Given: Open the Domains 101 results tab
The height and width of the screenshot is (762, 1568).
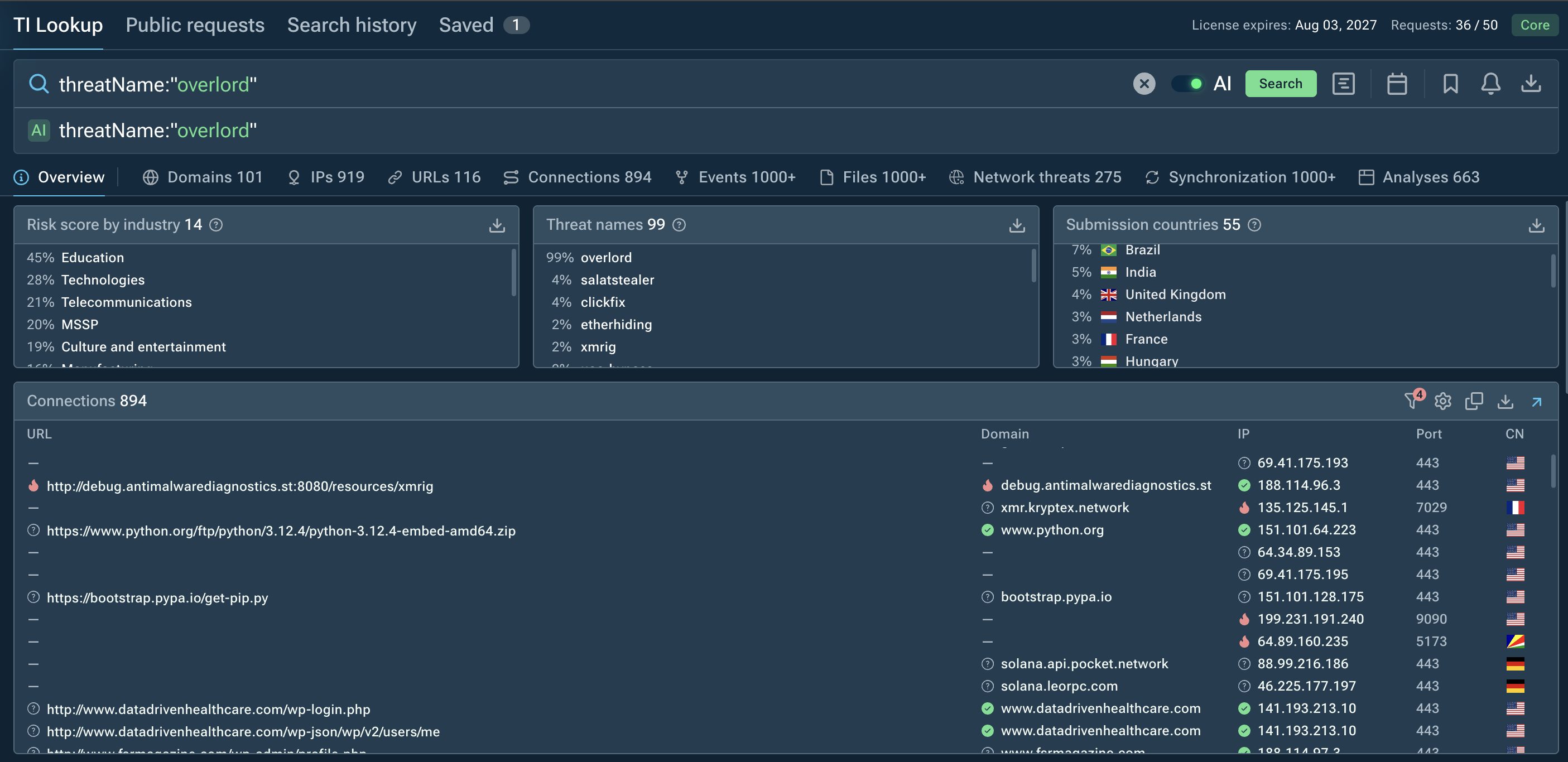Looking at the screenshot, I should [203, 177].
